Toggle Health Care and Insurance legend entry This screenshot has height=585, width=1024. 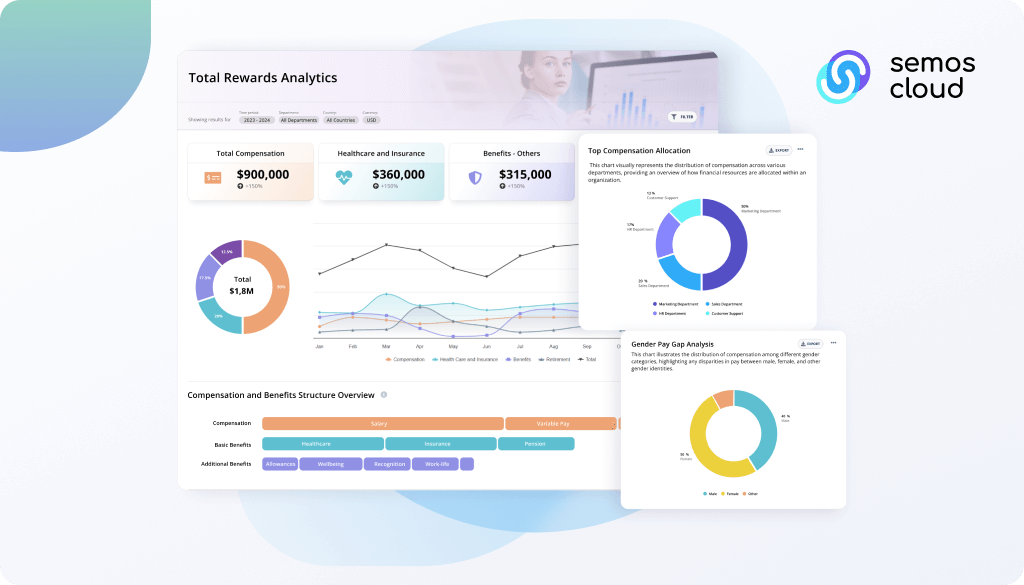(x=465, y=359)
